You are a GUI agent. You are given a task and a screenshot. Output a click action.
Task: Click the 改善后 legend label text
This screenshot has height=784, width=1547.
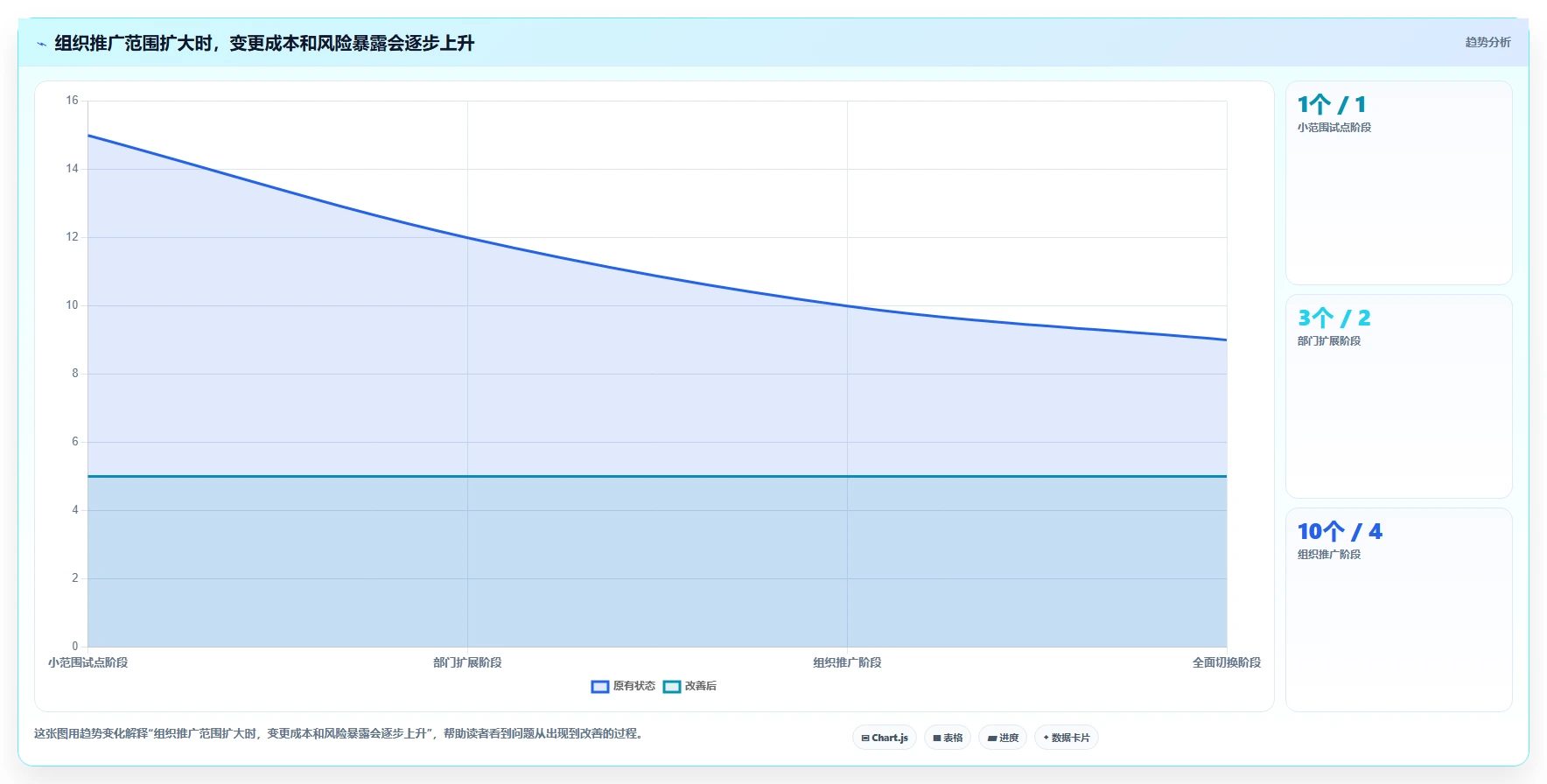point(701,686)
